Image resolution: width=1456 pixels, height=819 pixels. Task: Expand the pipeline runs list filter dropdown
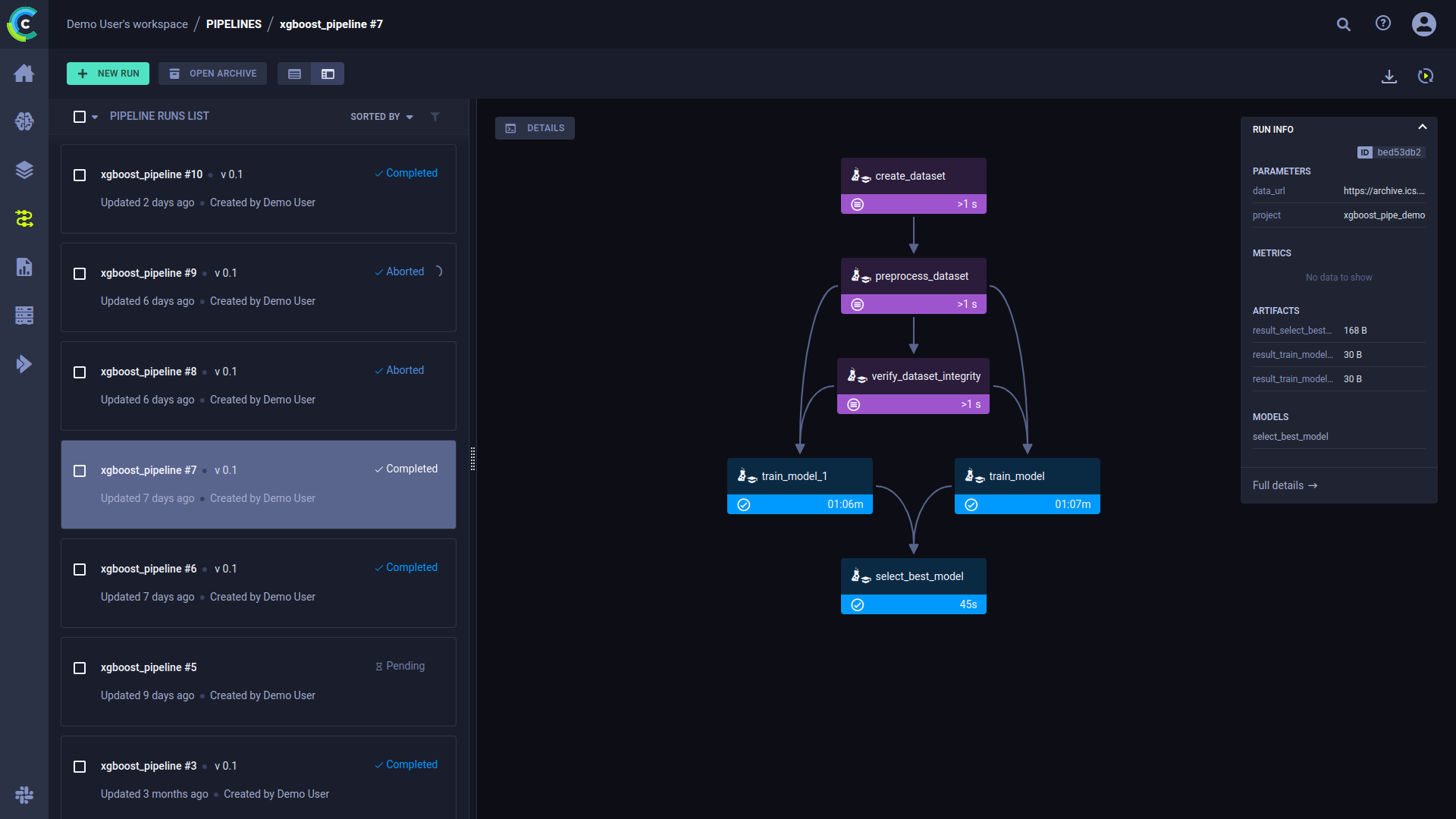point(435,117)
